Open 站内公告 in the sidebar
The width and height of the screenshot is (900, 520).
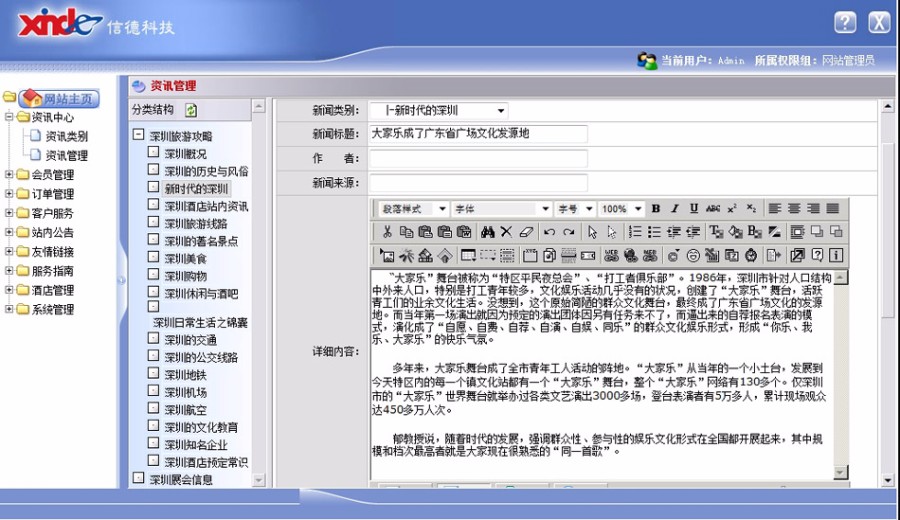coord(52,232)
